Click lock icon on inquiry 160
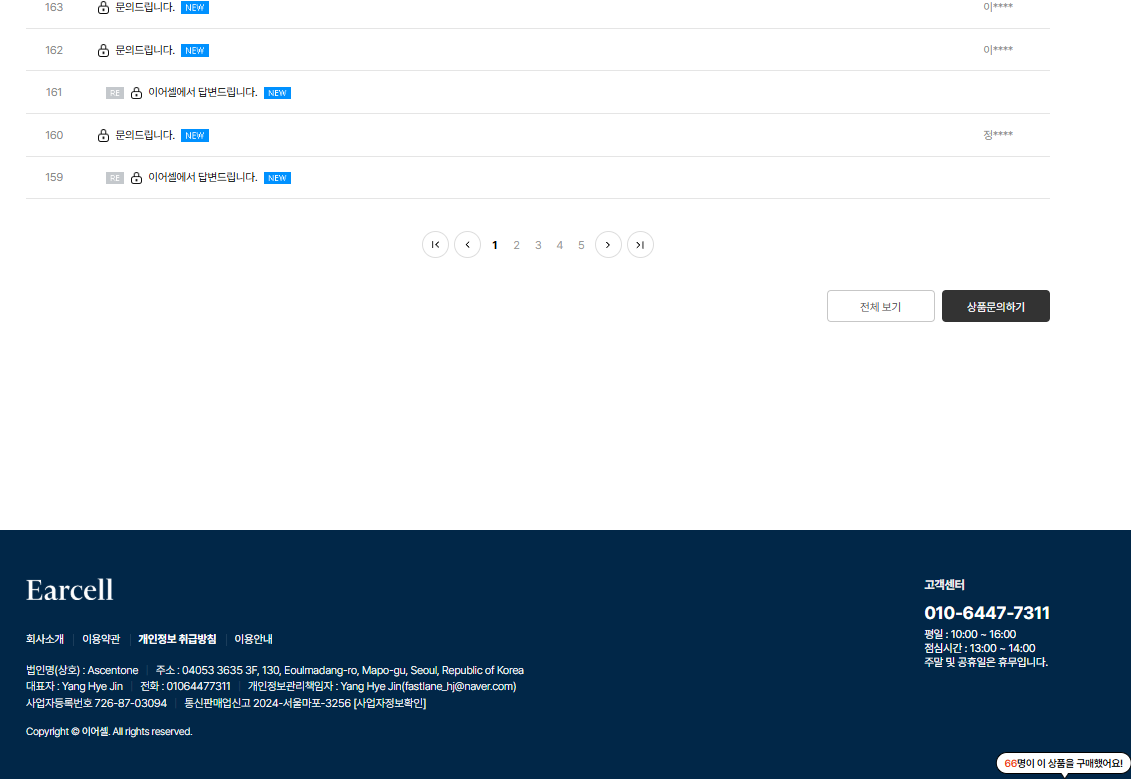Image resolution: width=1131 pixels, height=779 pixels. pos(103,135)
